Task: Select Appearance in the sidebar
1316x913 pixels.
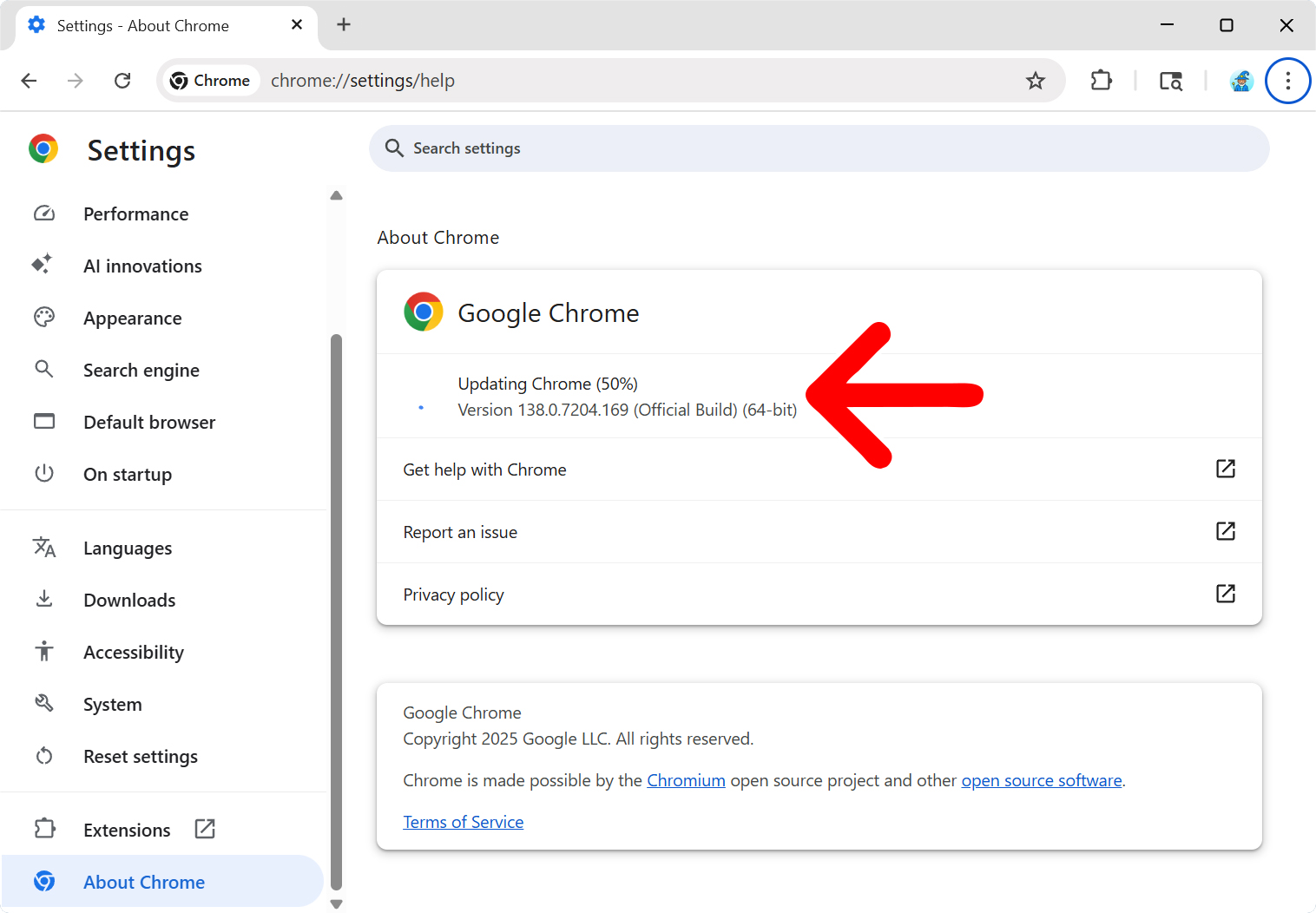Action: [132, 319]
